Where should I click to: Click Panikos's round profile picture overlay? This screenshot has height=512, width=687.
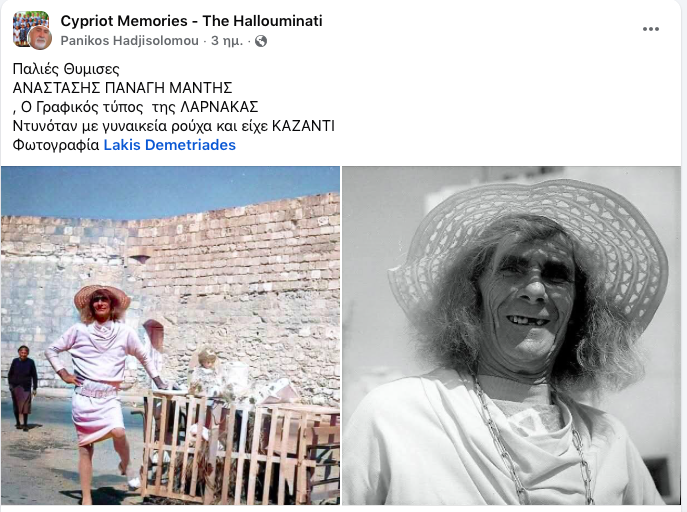(40, 38)
